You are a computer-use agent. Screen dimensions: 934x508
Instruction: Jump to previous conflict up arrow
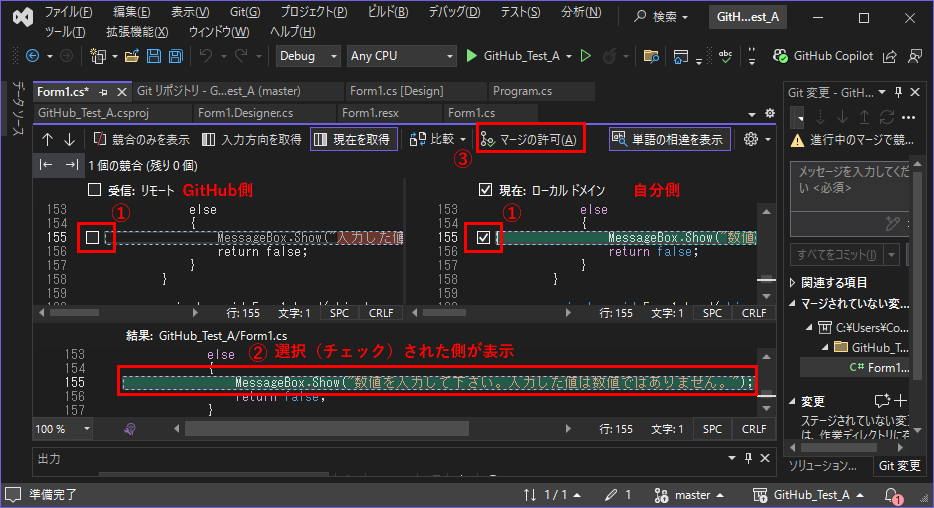47,140
